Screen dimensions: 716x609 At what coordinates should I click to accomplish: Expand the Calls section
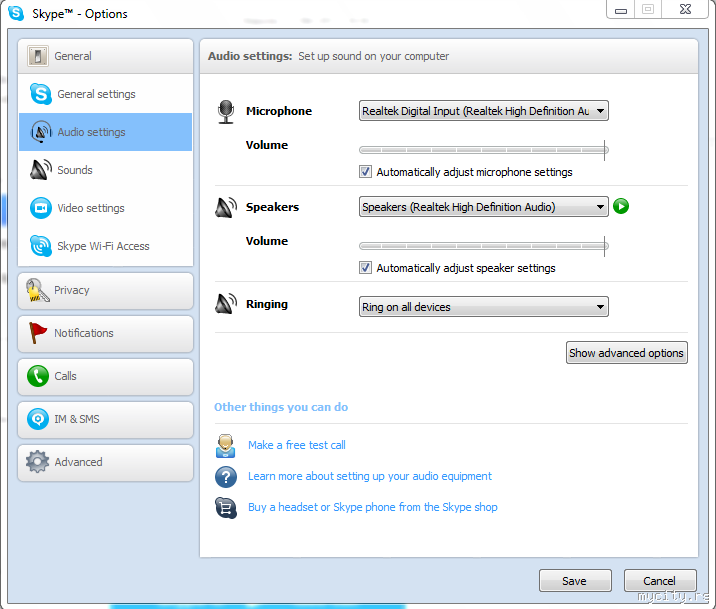105,376
